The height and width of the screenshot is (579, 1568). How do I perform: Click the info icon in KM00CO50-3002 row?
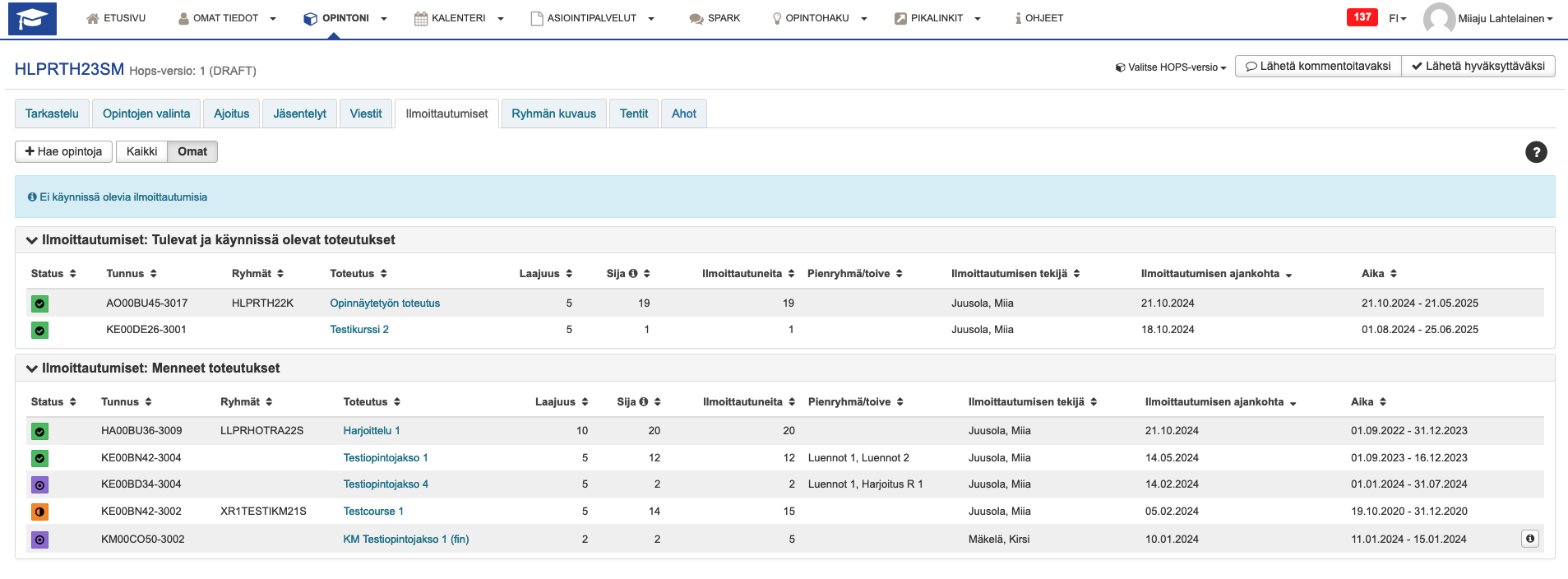1529,539
